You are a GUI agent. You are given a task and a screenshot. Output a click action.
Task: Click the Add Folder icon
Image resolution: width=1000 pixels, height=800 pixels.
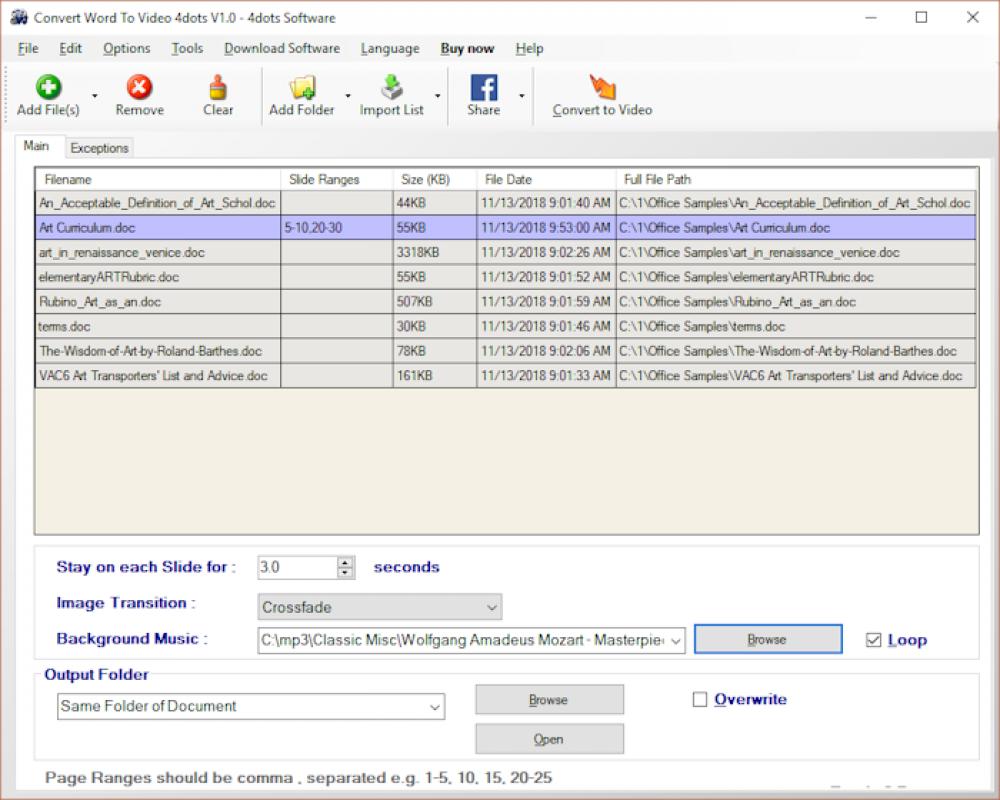tap(302, 88)
